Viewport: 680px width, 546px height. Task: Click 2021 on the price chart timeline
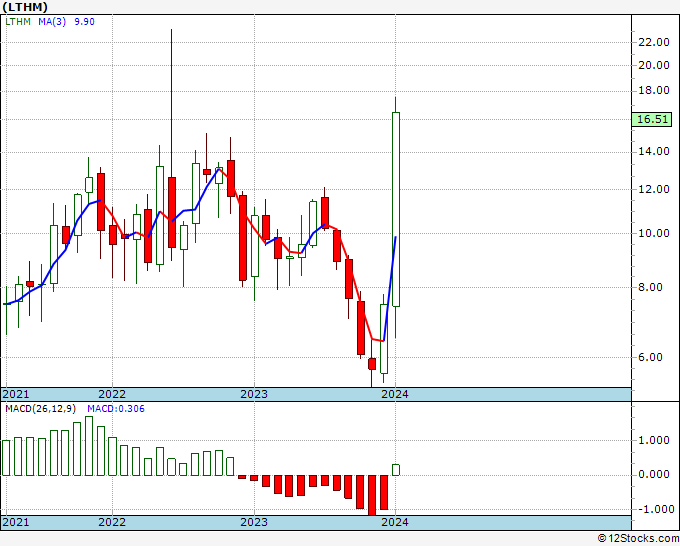(16, 394)
